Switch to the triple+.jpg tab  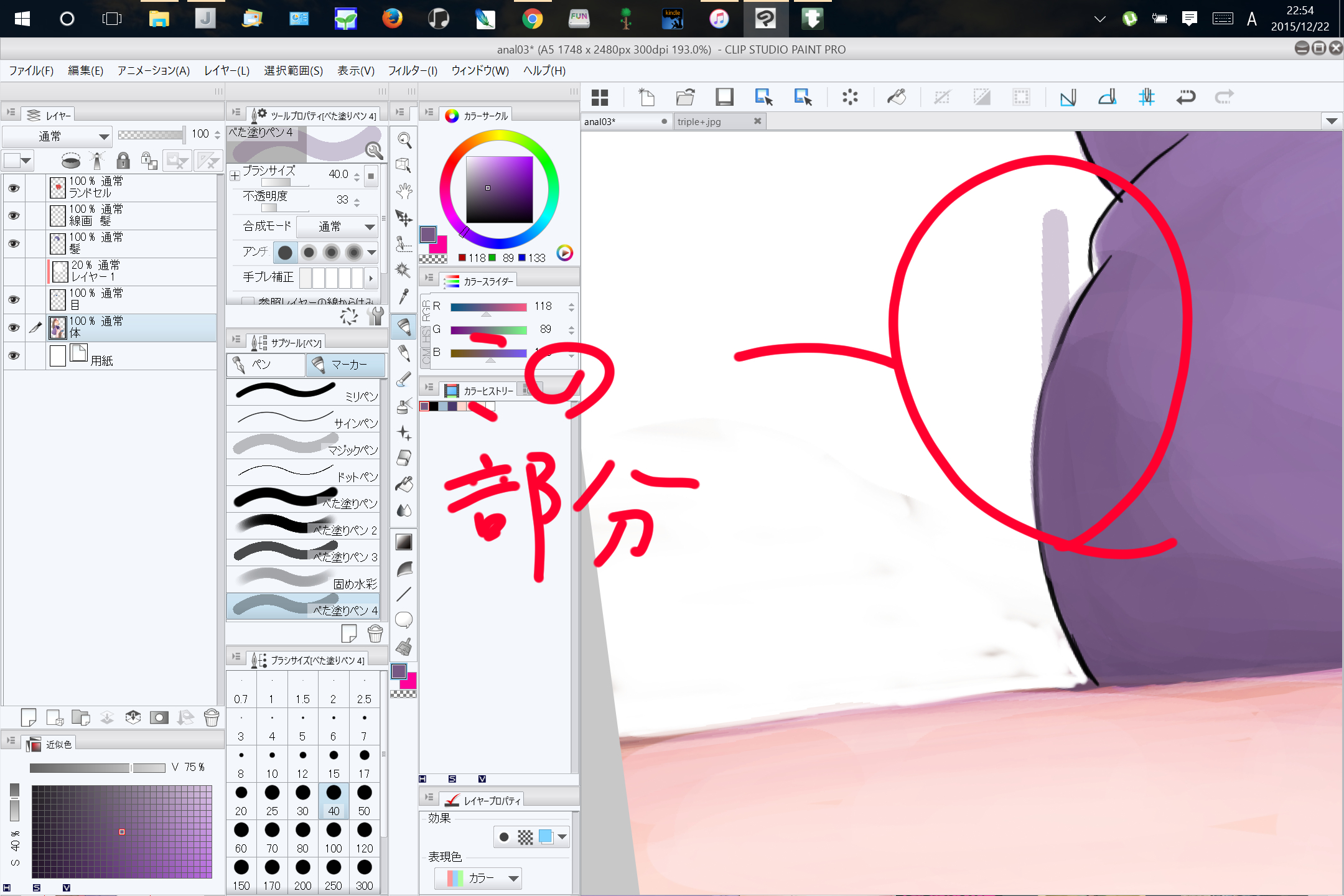[x=699, y=122]
